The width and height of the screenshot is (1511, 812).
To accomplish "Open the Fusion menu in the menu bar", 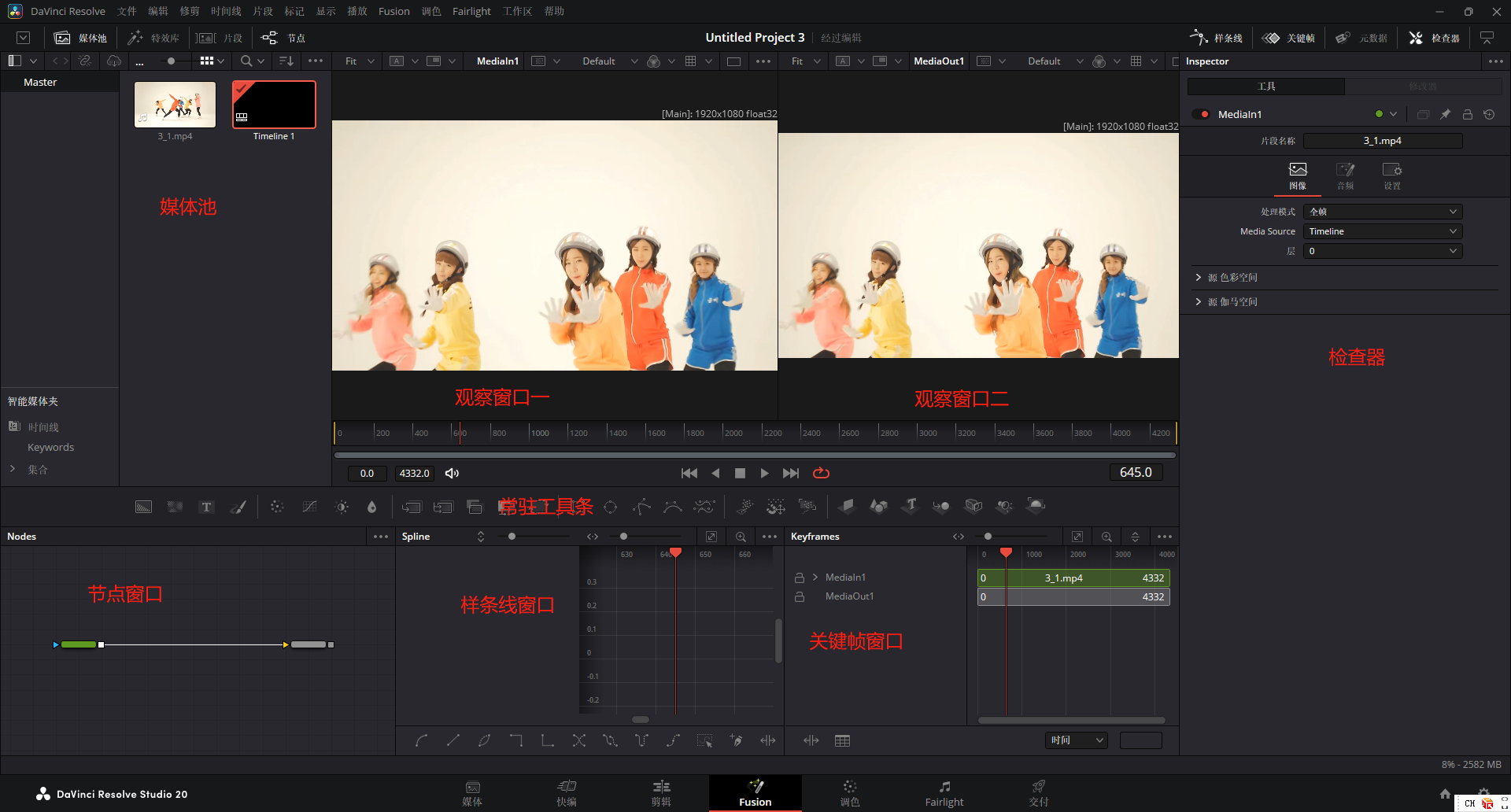I will click(393, 11).
